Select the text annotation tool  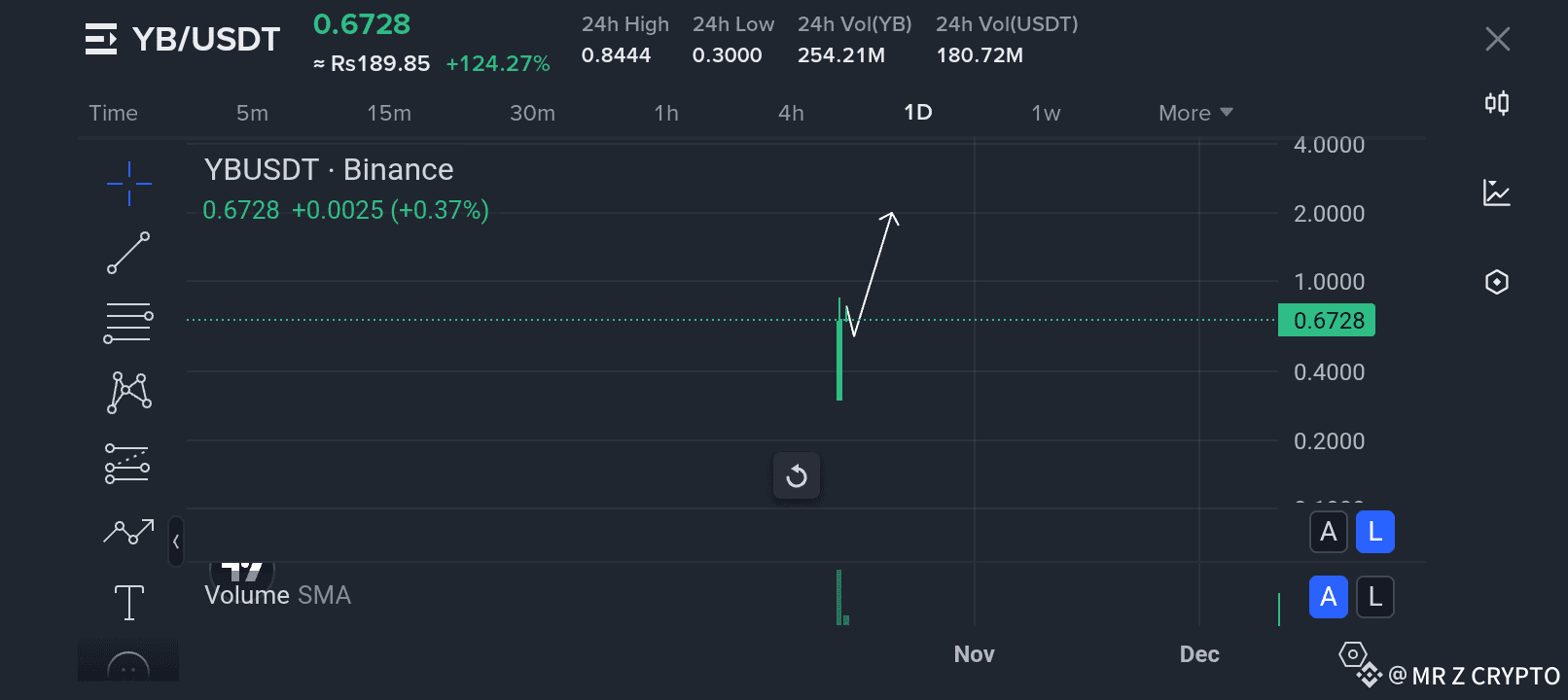128,602
